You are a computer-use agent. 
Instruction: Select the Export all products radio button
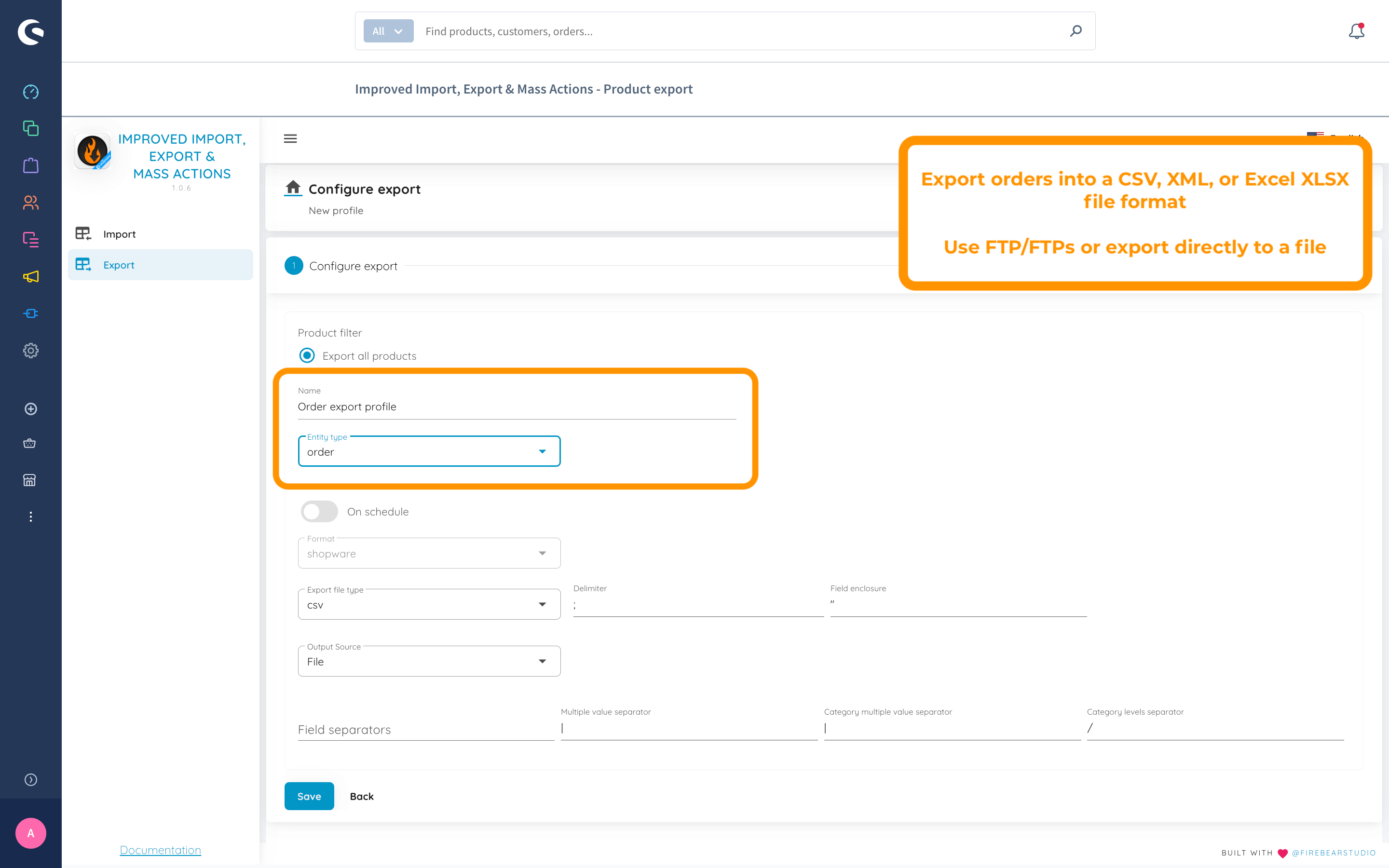coord(306,356)
